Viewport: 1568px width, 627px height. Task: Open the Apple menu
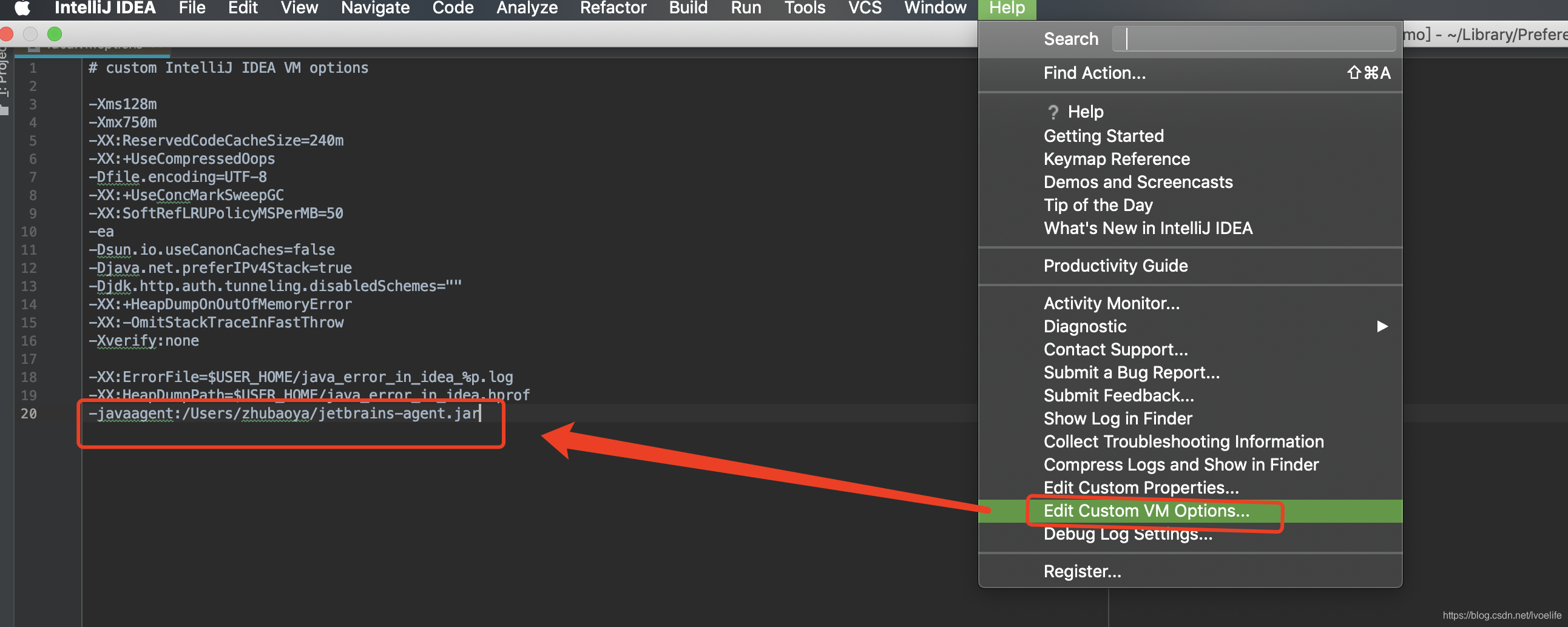[22, 8]
